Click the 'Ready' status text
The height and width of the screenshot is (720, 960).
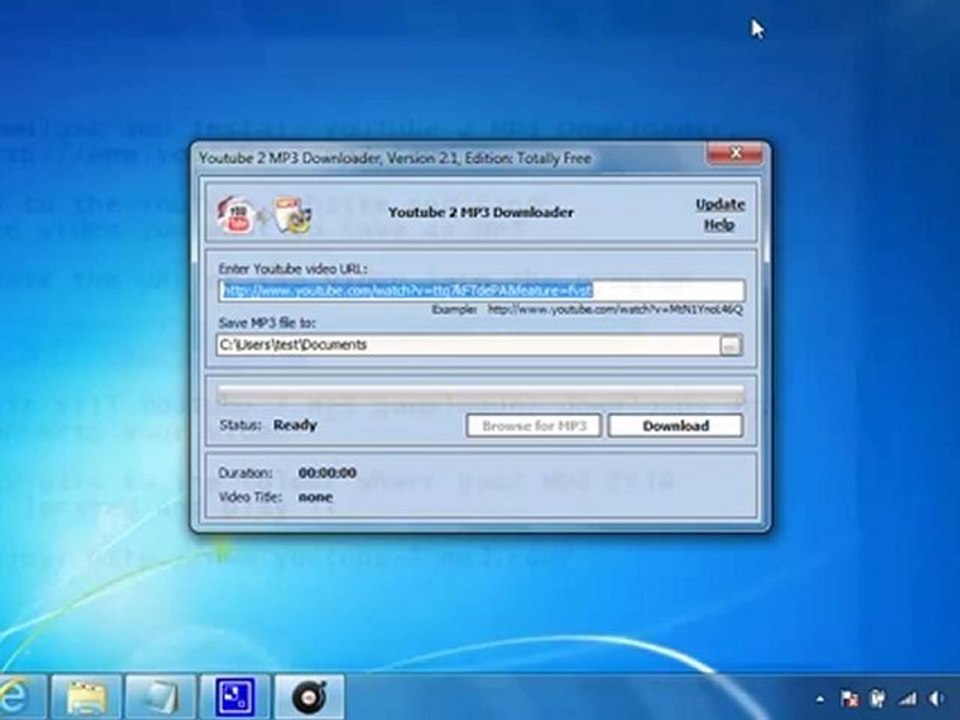295,425
